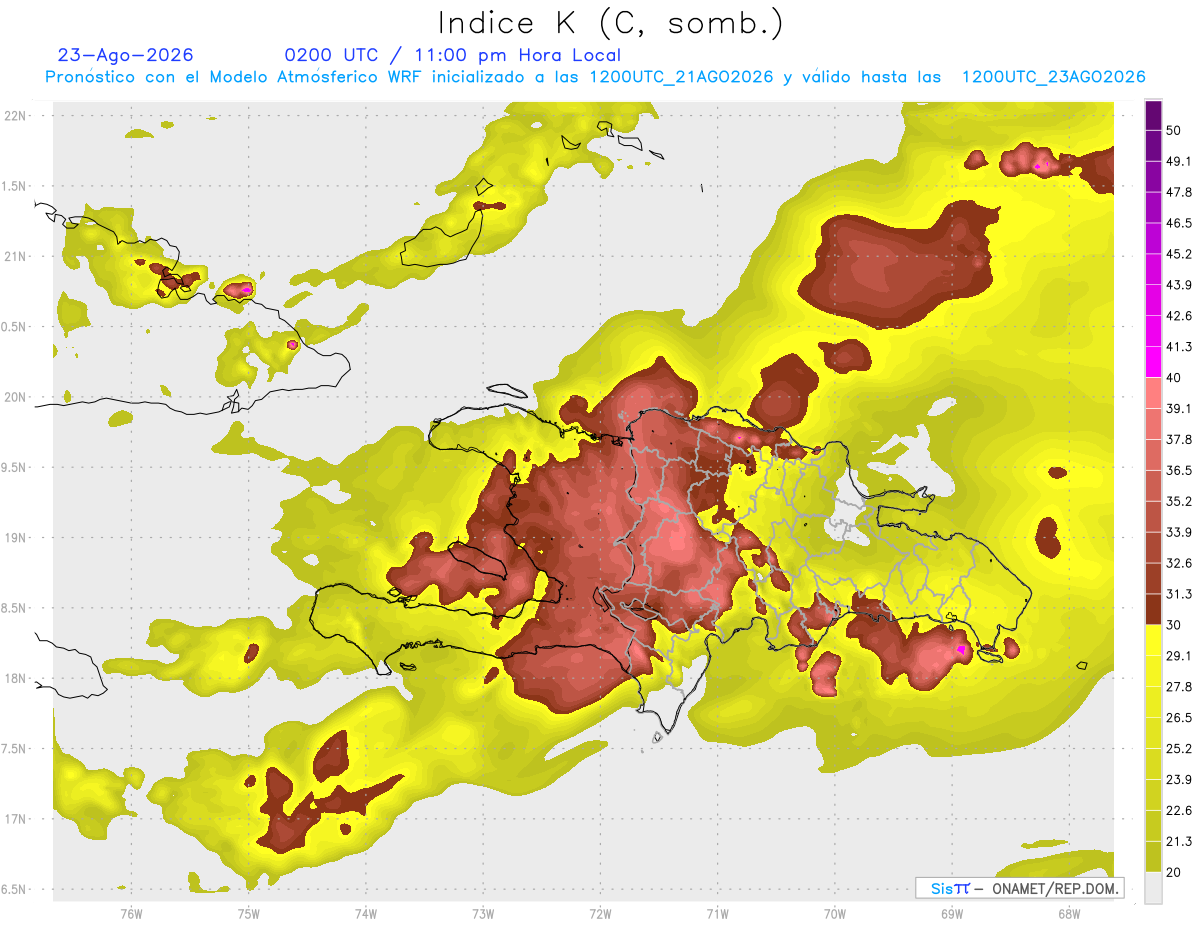Click the longitude label "71W"
This screenshot has width=1200, height=927.
coord(717,914)
